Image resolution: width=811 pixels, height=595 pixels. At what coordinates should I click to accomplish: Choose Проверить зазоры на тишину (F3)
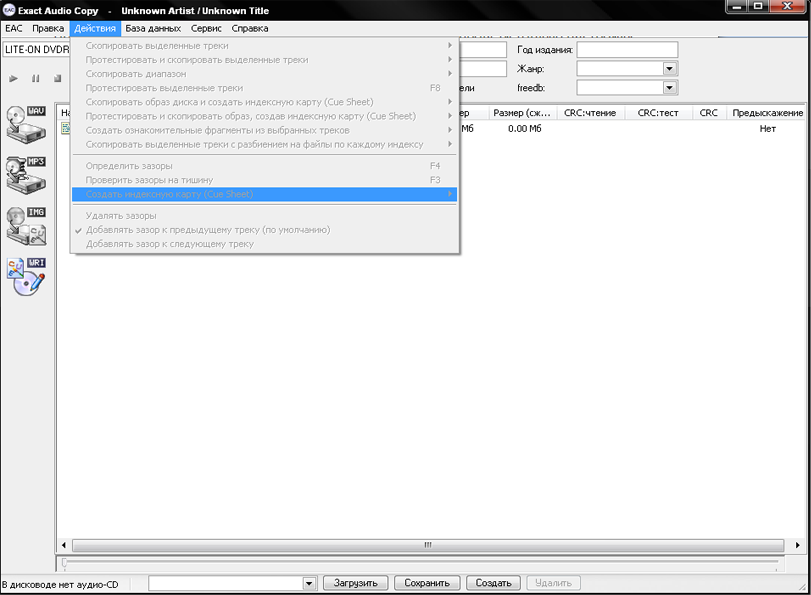(x=264, y=180)
